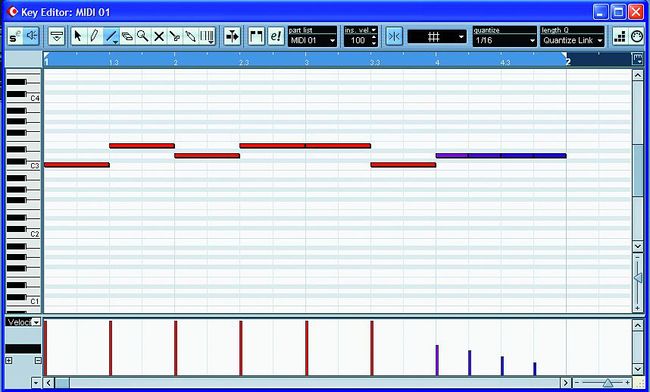Click the horizontal zoom slider handle
This screenshot has height=392, width=650.
pyautogui.click(x=607, y=382)
